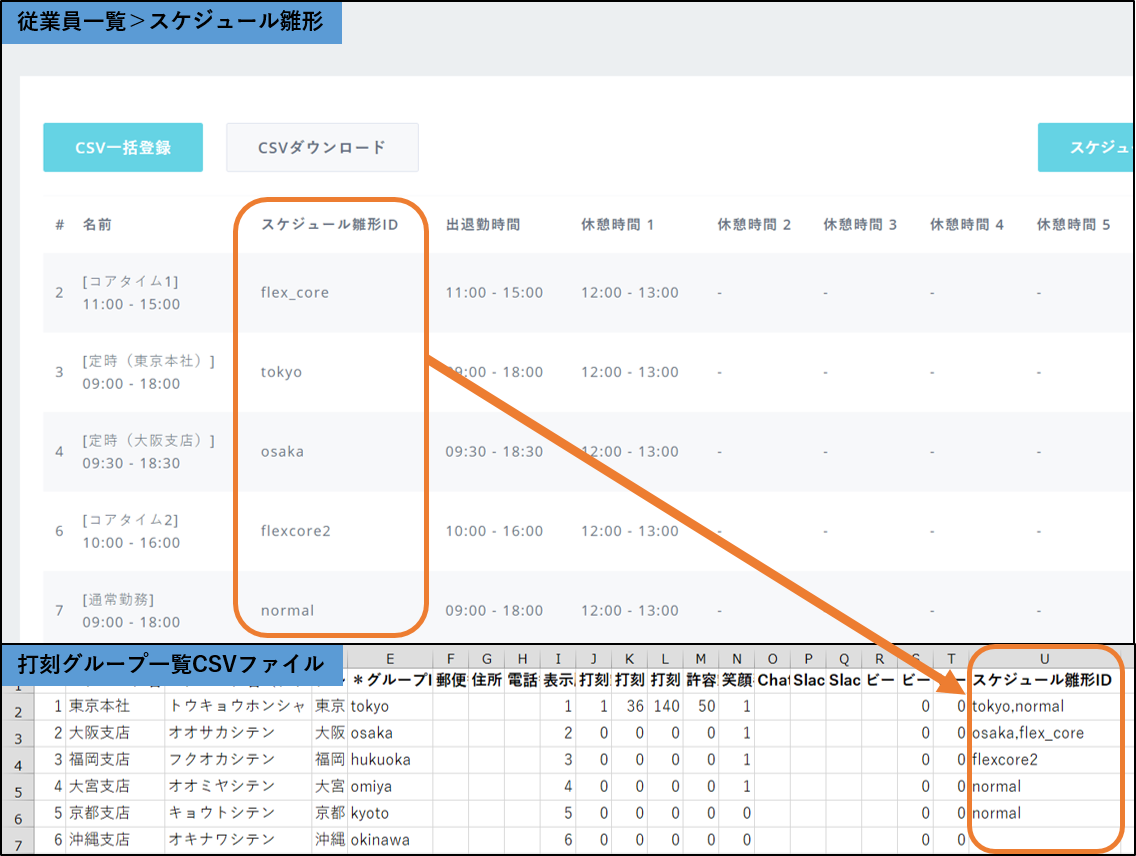1136x856 pixels.
Task: Click the [定時（大阪支店）] schedule name
Action: 149,440
